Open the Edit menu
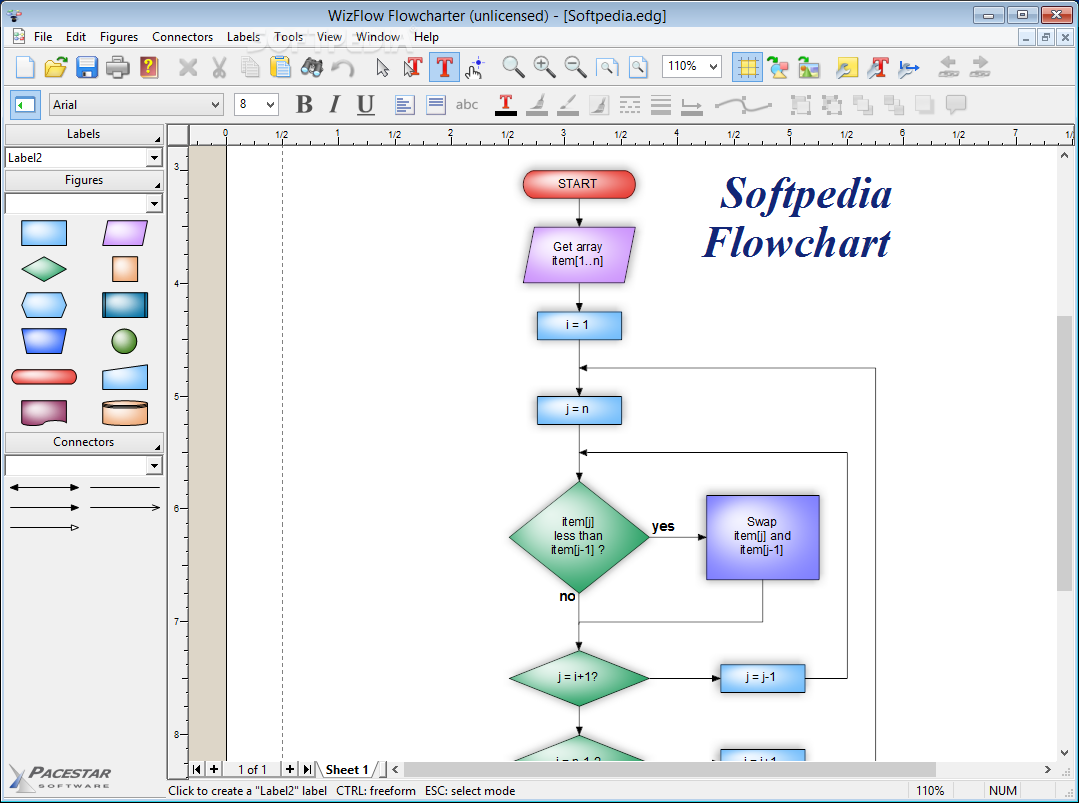 pyautogui.click(x=76, y=37)
